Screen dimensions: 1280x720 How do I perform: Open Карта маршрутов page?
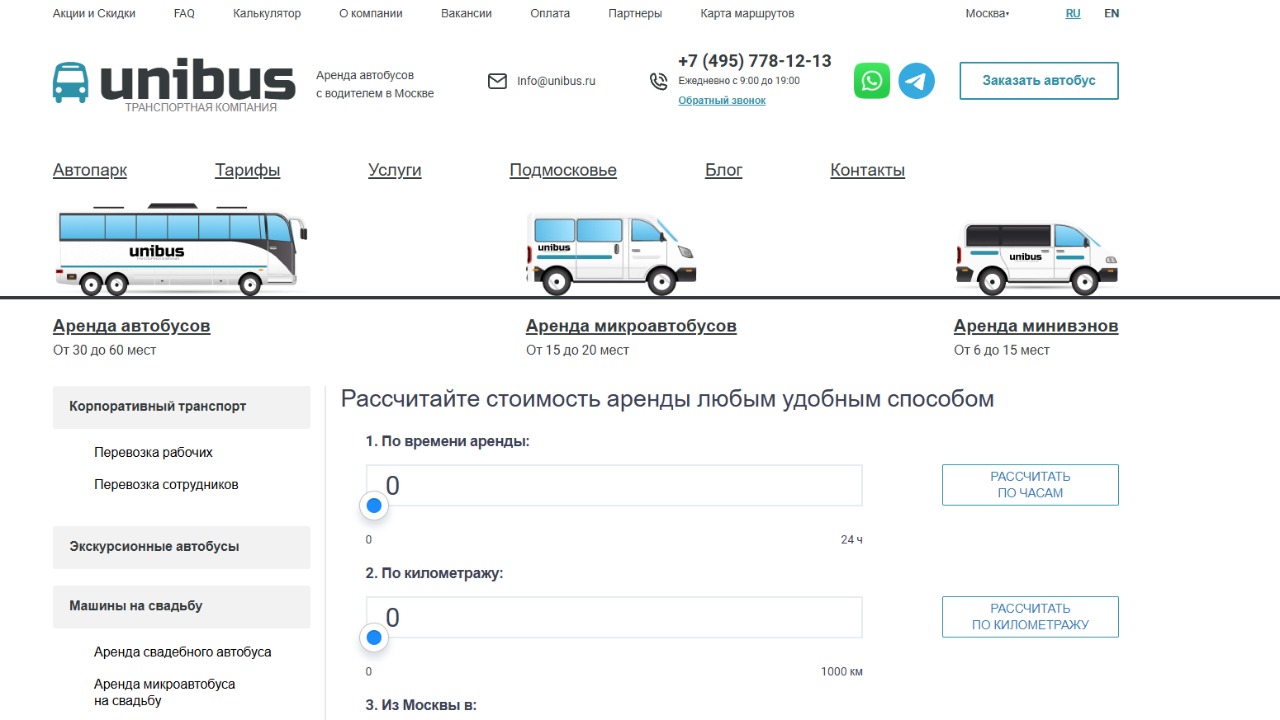point(747,14)
